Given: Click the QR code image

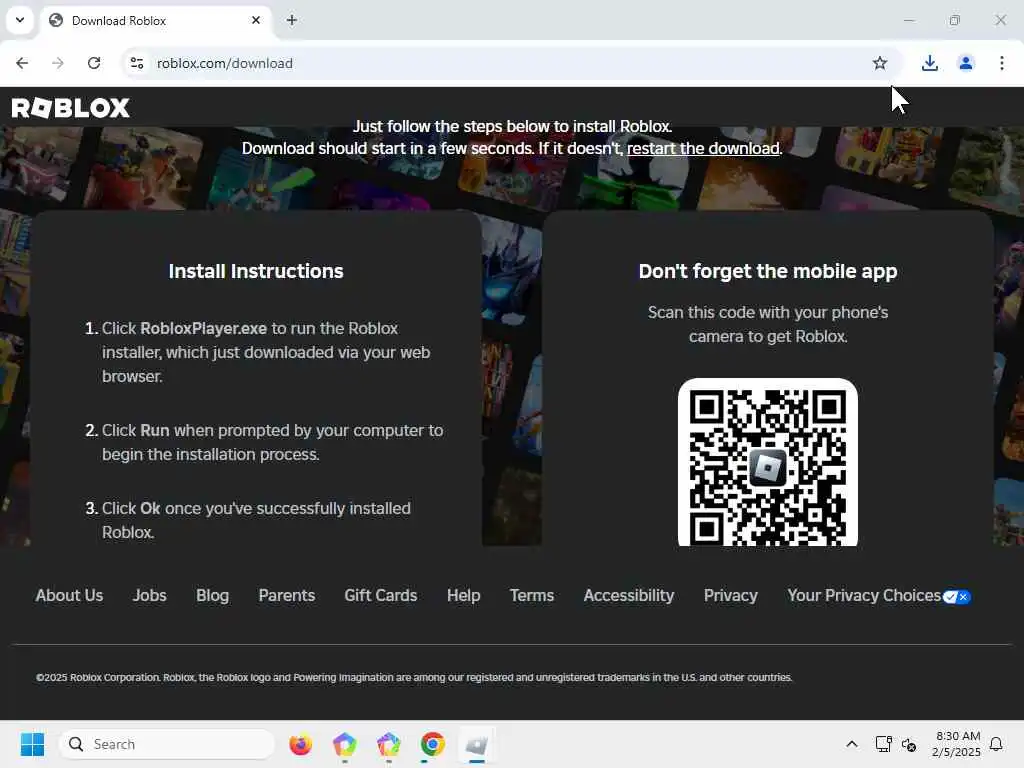Looking at the screenshot, I should click(x=767, y=462).
